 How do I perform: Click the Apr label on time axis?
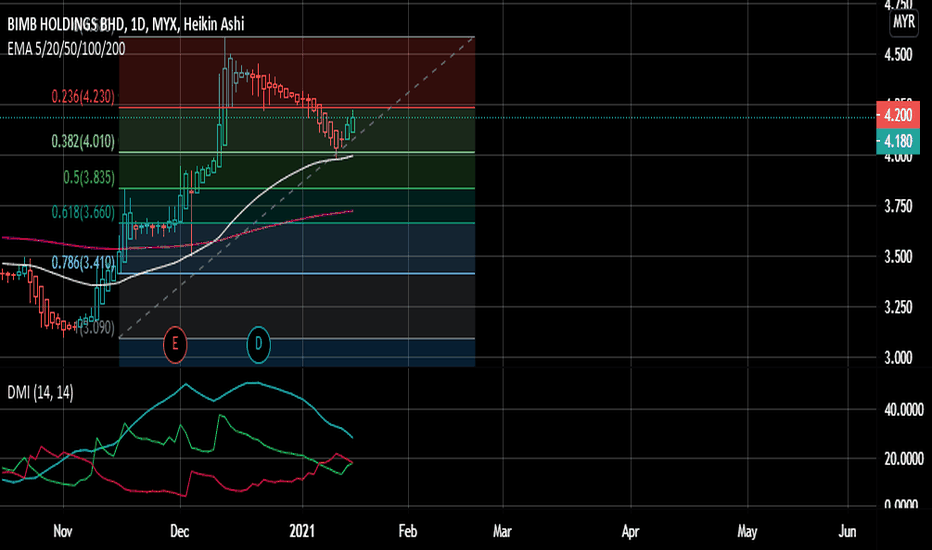pos(630,531)
